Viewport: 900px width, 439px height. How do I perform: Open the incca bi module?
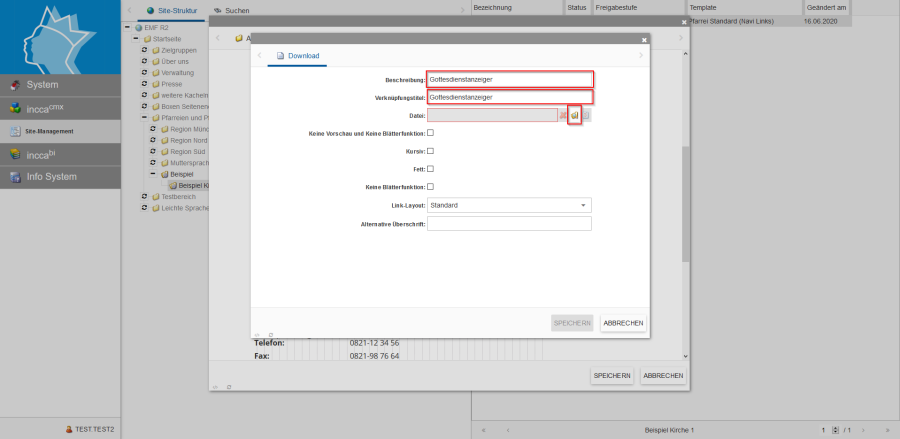60,154
